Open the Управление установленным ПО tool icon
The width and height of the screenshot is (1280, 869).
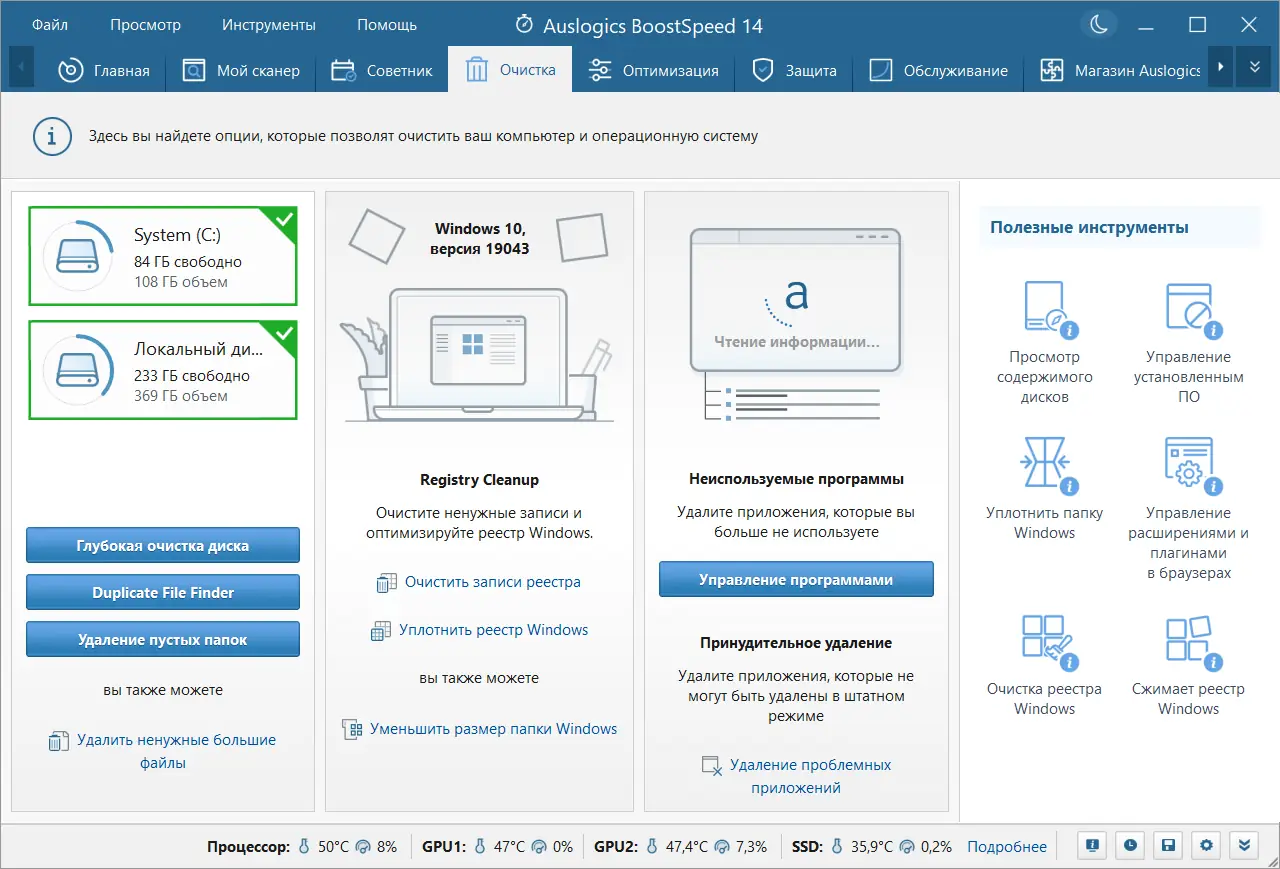pos(1189,307)
